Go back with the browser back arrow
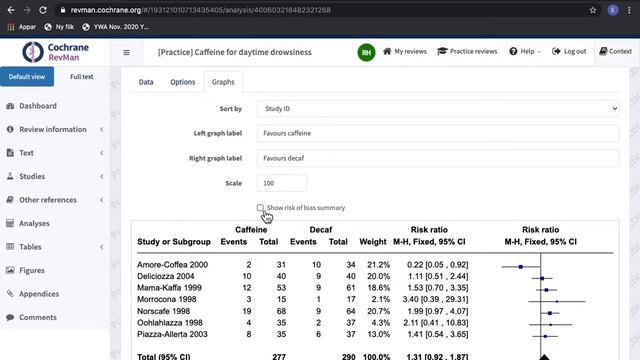Viewport: 640px width, 360px height. click(x=11, y=10)
